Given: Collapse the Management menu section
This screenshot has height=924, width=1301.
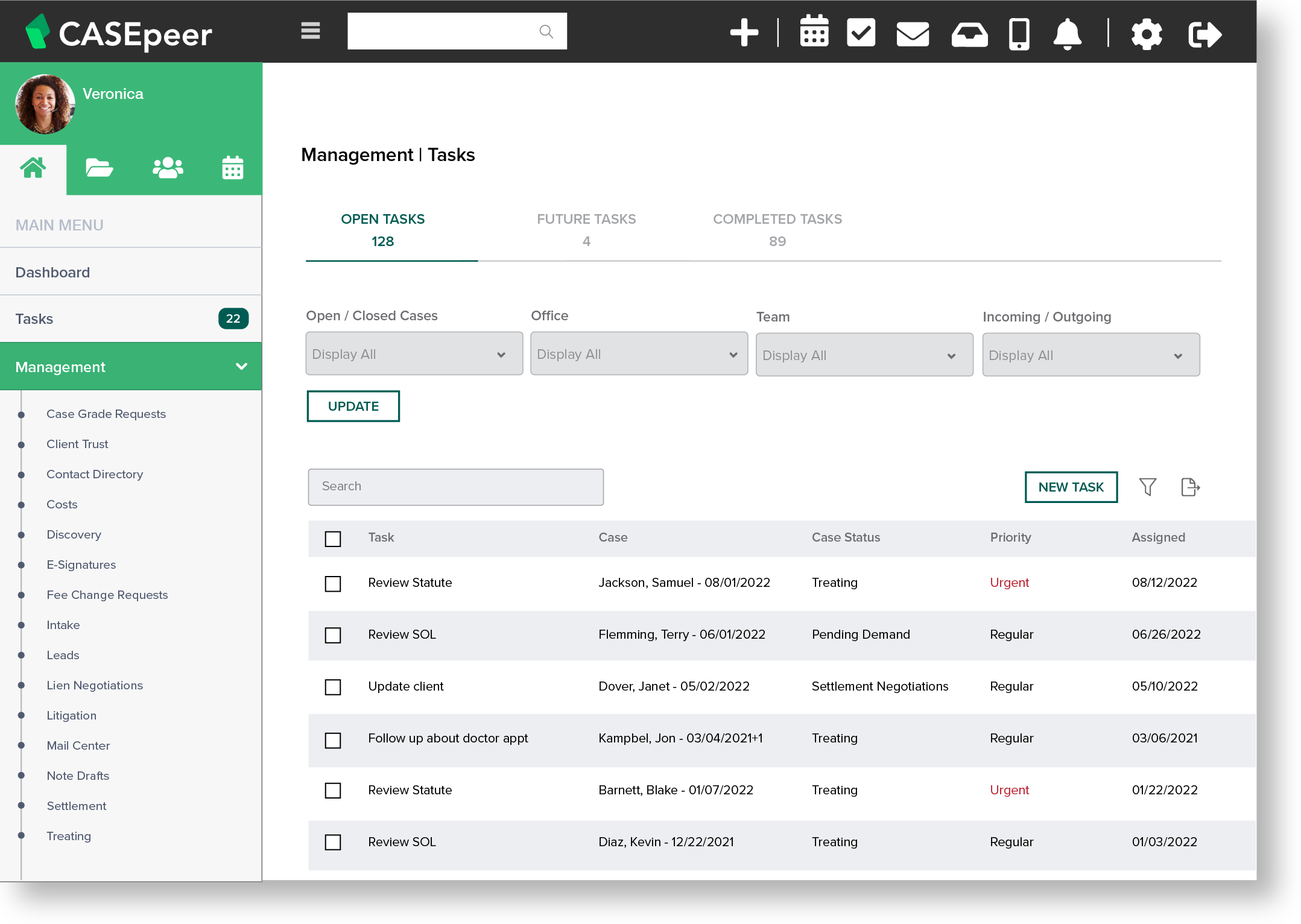Looking at the screenshot, I should [242, 367].
